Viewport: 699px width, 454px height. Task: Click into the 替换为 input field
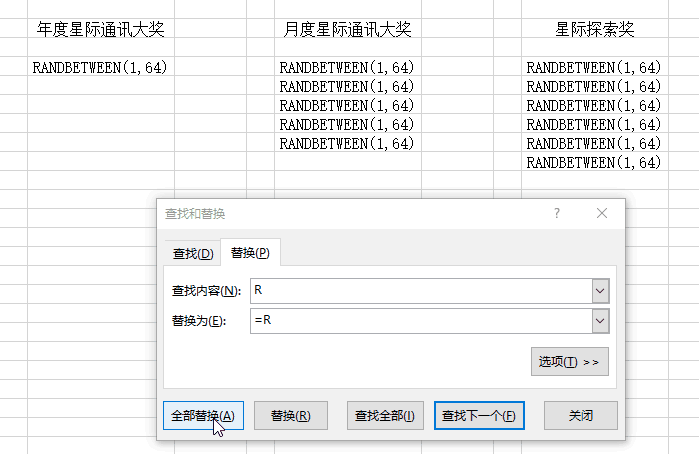pyautogui.click(x=421, y=321)
